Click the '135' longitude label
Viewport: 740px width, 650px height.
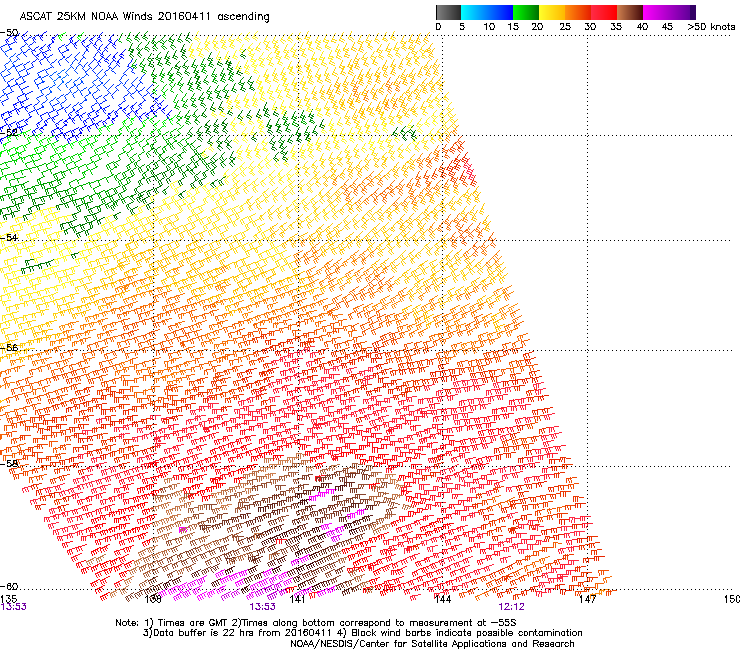[8, 599]
